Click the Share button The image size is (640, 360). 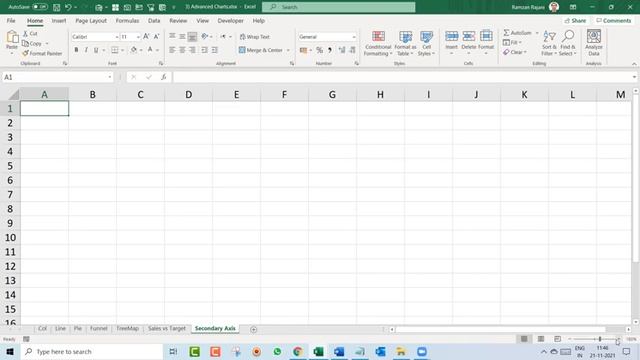(575, 20)
